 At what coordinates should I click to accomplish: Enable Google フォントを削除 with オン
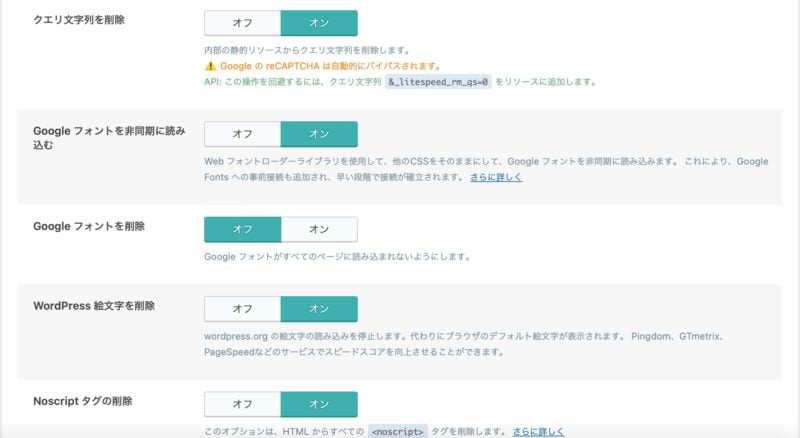[x=319, y=229]
